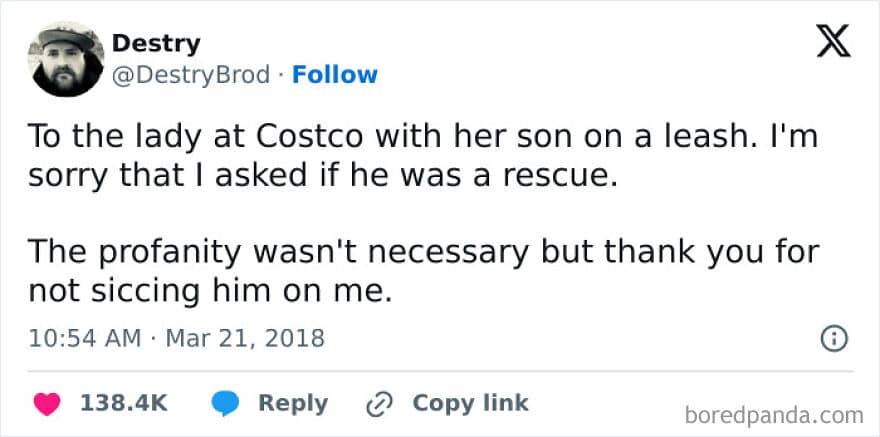Click the blue reply speech bubble icon

click(x=226, y=403)
